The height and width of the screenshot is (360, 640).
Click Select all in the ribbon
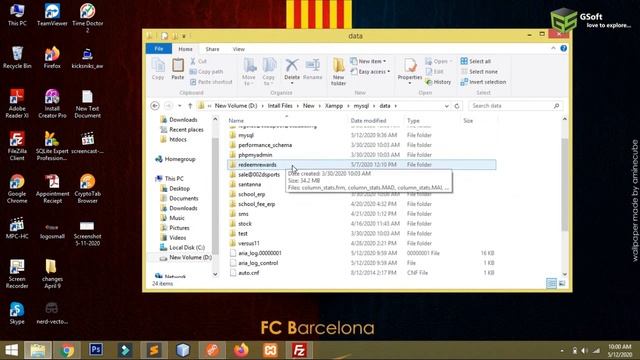click(476, 61)
